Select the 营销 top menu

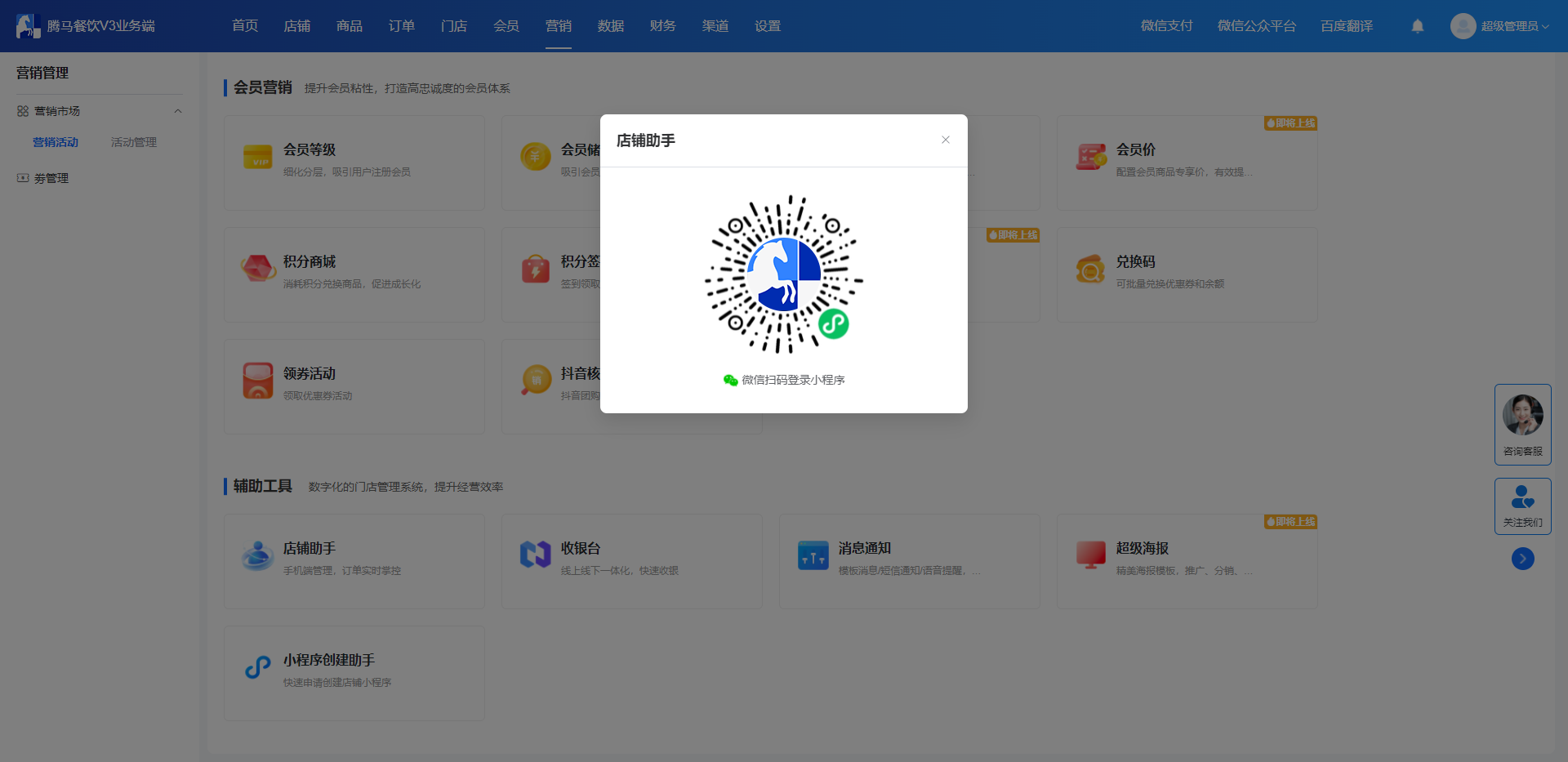point(559,26)
